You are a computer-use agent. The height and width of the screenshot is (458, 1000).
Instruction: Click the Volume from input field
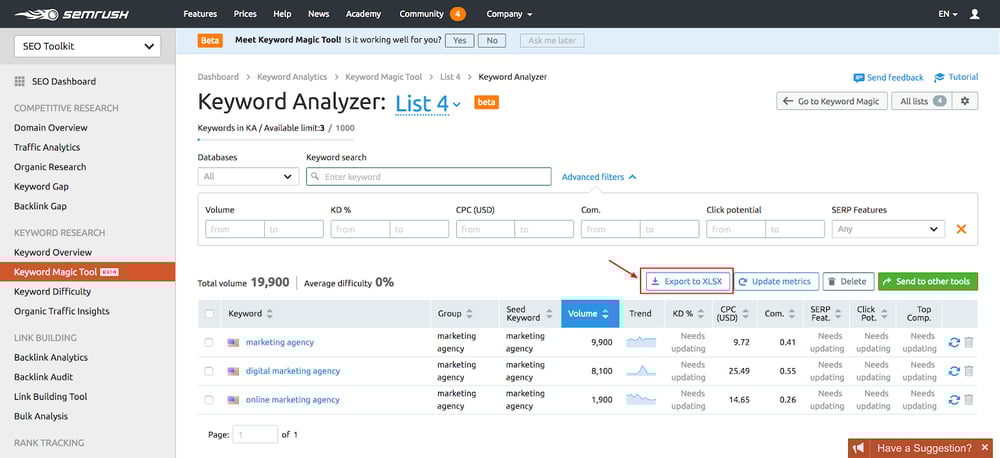235,229
